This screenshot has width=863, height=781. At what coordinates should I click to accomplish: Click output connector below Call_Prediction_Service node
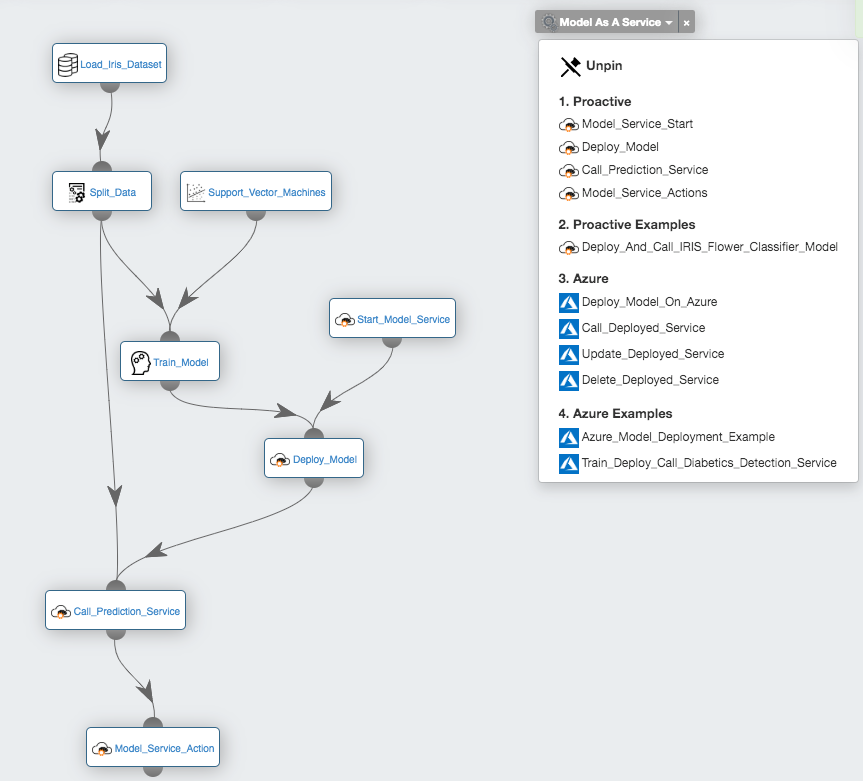tap(116, 634)
